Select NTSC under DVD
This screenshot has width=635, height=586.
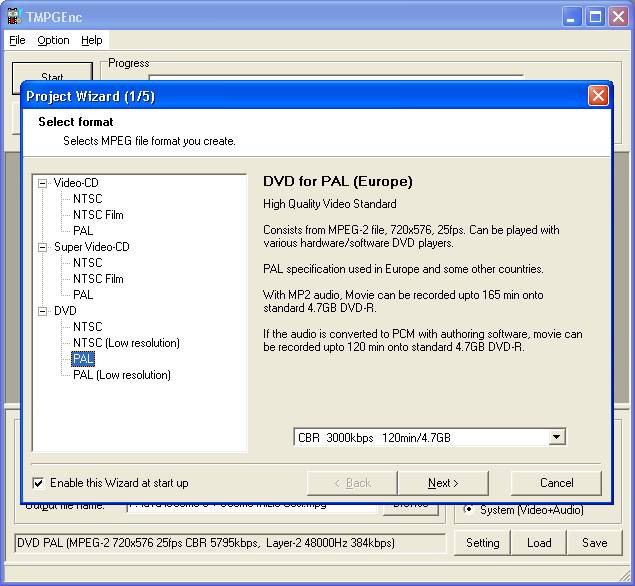[87, 327]
